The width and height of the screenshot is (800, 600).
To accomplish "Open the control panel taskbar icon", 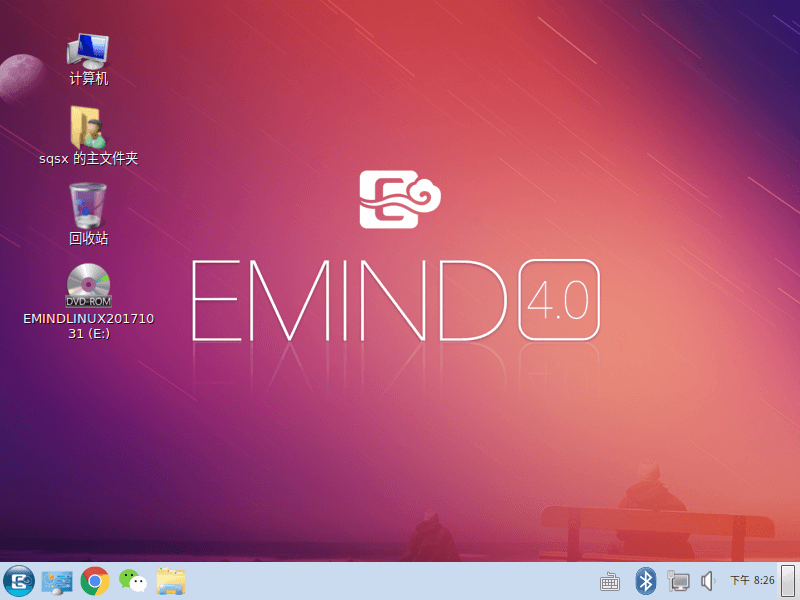I will (57, 582).
